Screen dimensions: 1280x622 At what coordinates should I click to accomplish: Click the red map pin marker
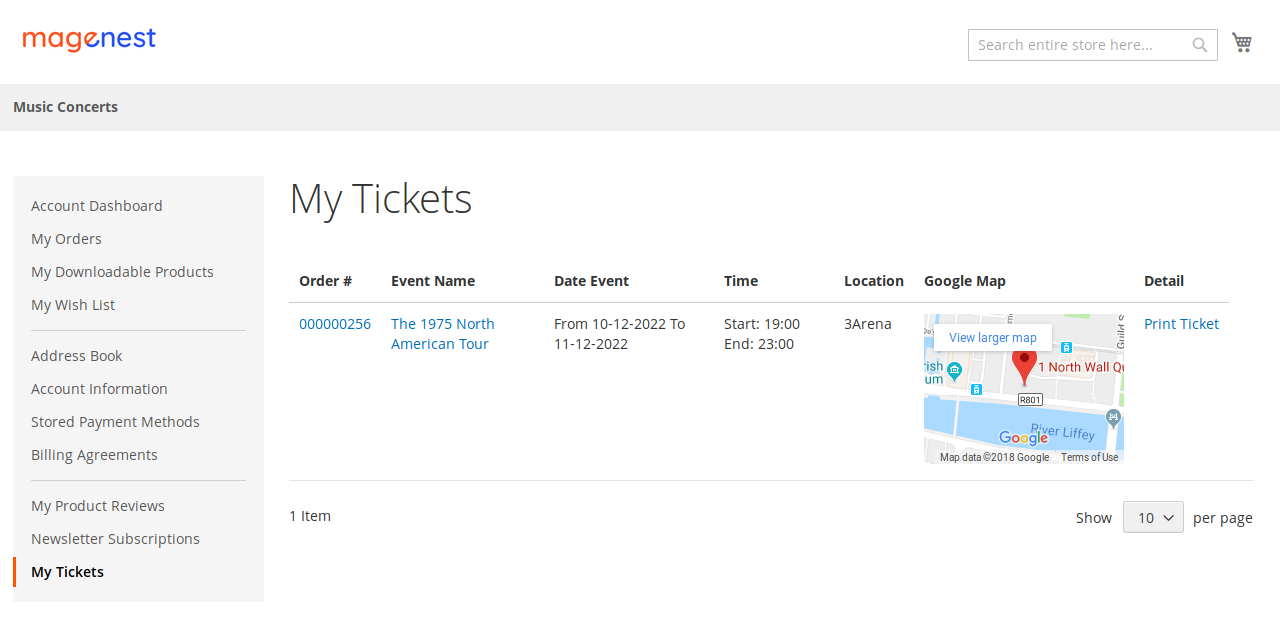pos(1024,365)
